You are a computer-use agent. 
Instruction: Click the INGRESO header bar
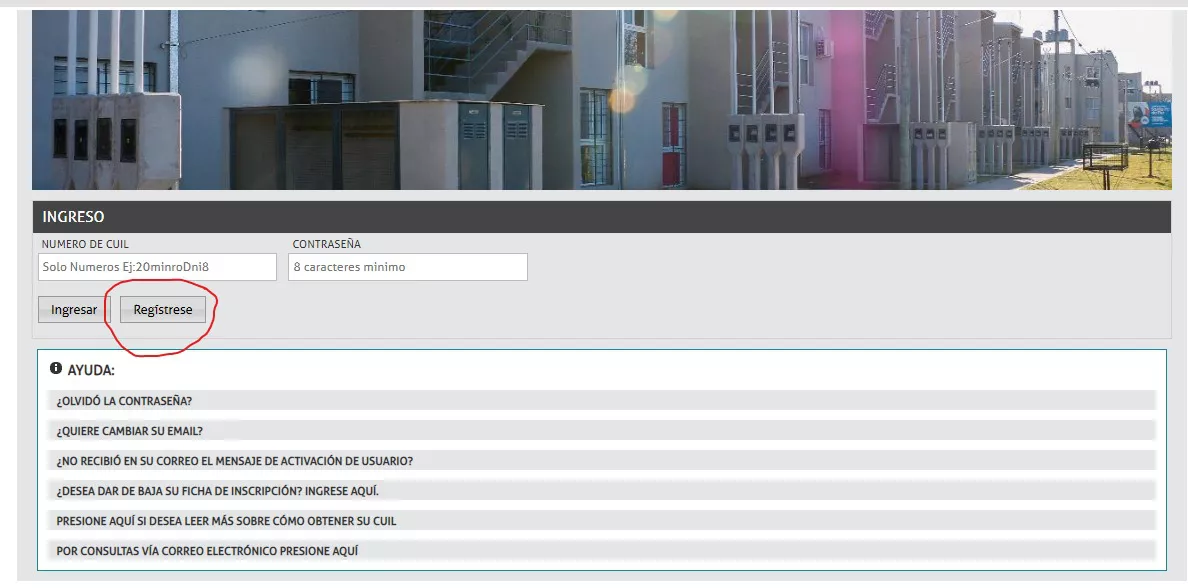tap(600, 217)
